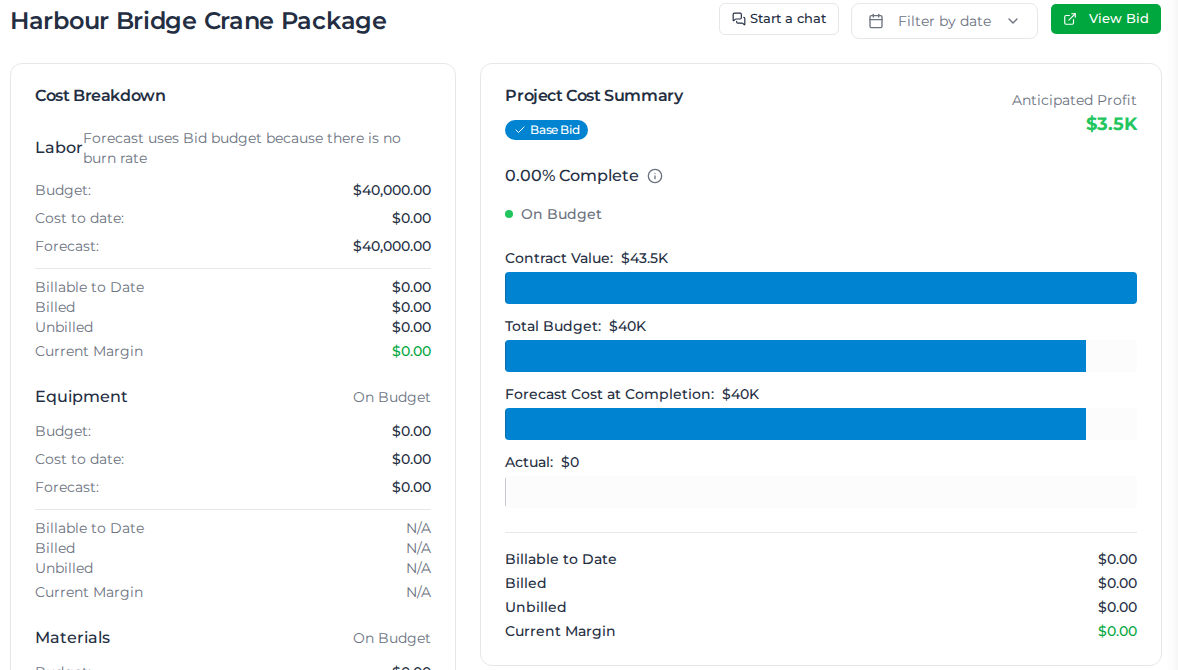Click the checkmark icon in Base Bid badge
Viewport: 1178px width, 670px height.
(519, 130)
